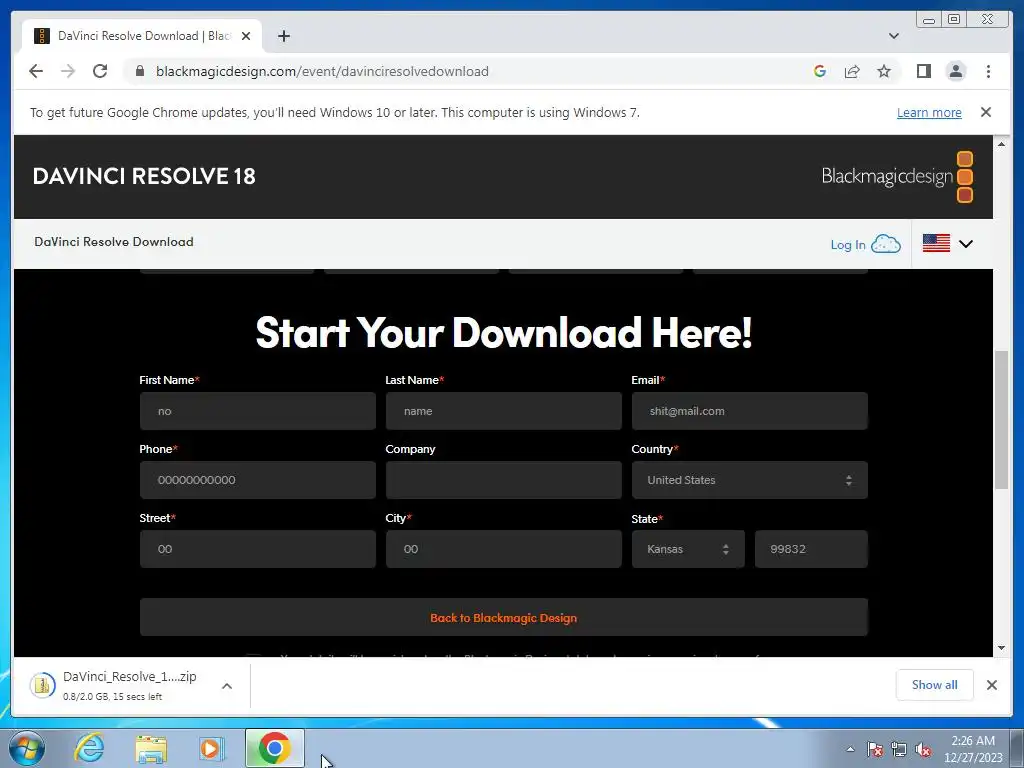The image size is (1024, 768).
Task: Close the downloads bar
Action: pos(992,685)
